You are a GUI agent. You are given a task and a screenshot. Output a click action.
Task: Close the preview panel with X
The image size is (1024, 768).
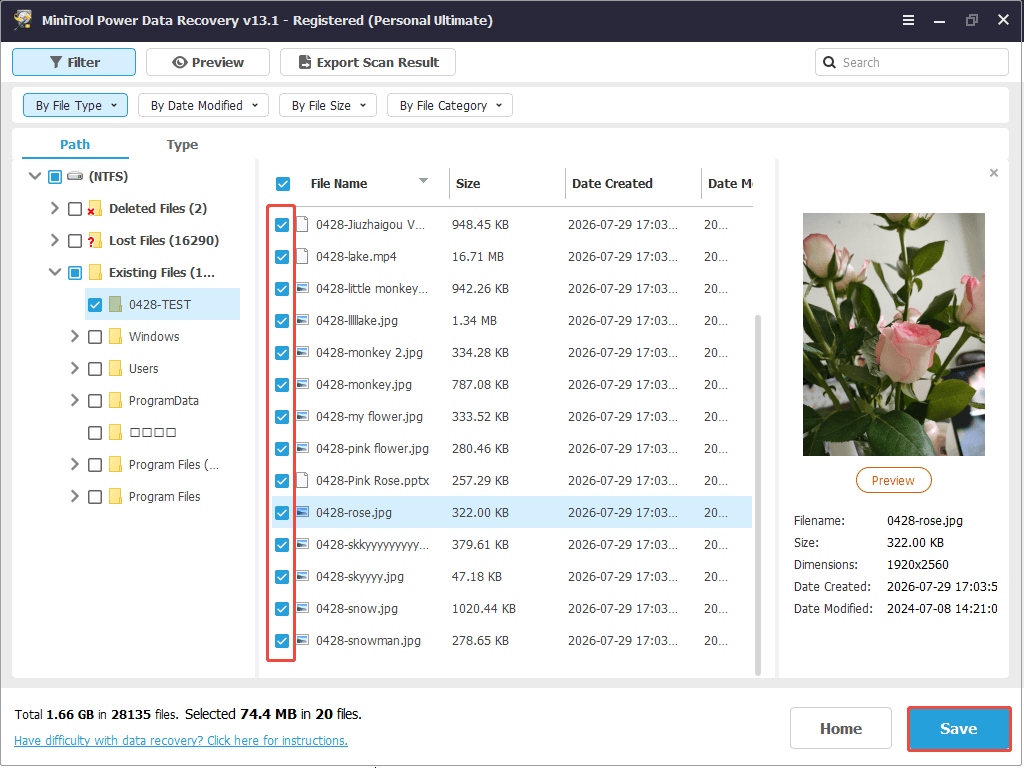coord(993,173)
